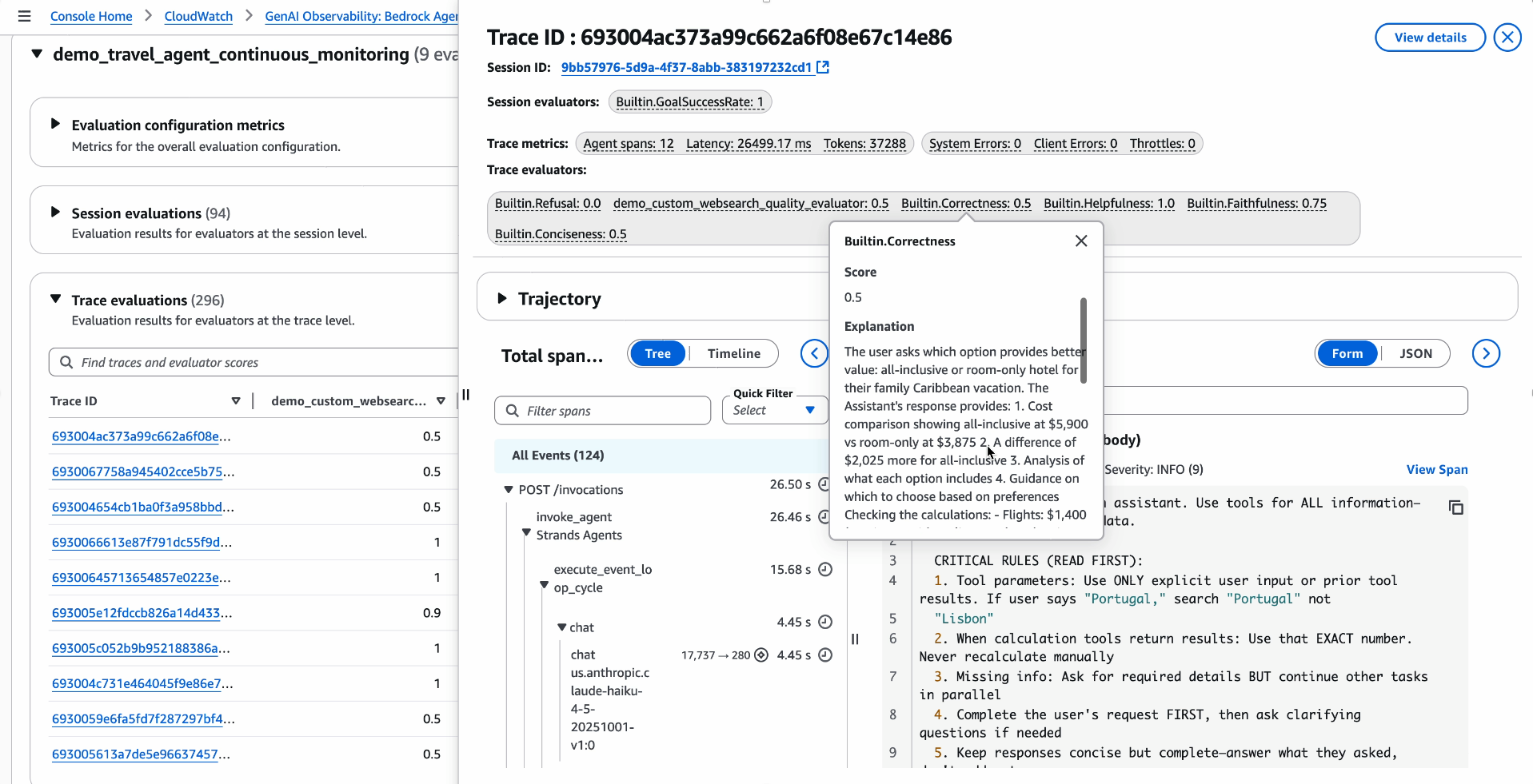Image resolution: width=1533 pixels, height=784 pixels.
Task: Close the trace details panel
Action: (1507, 38)
